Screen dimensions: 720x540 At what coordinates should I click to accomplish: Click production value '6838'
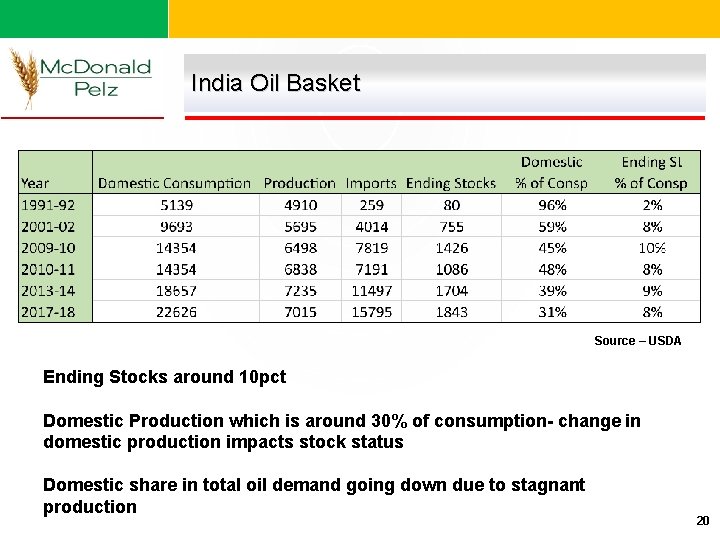[300, 269]
